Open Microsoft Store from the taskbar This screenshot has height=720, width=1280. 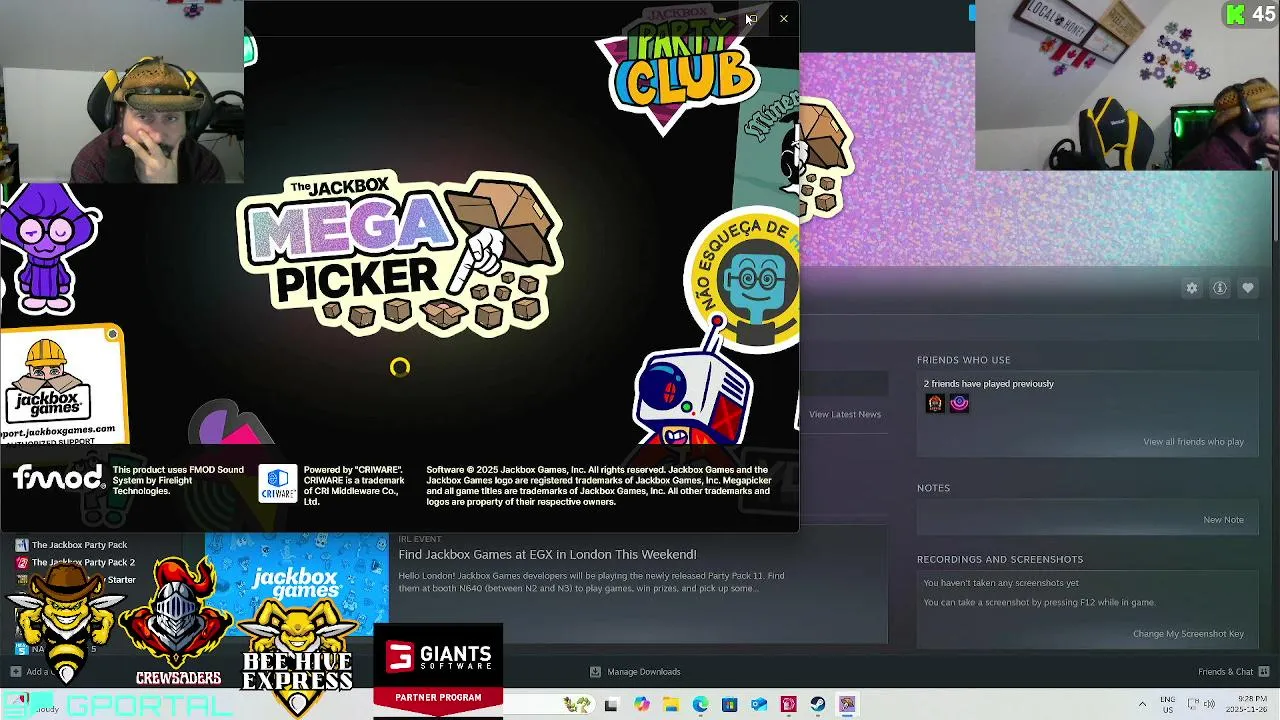pos(730,705)
